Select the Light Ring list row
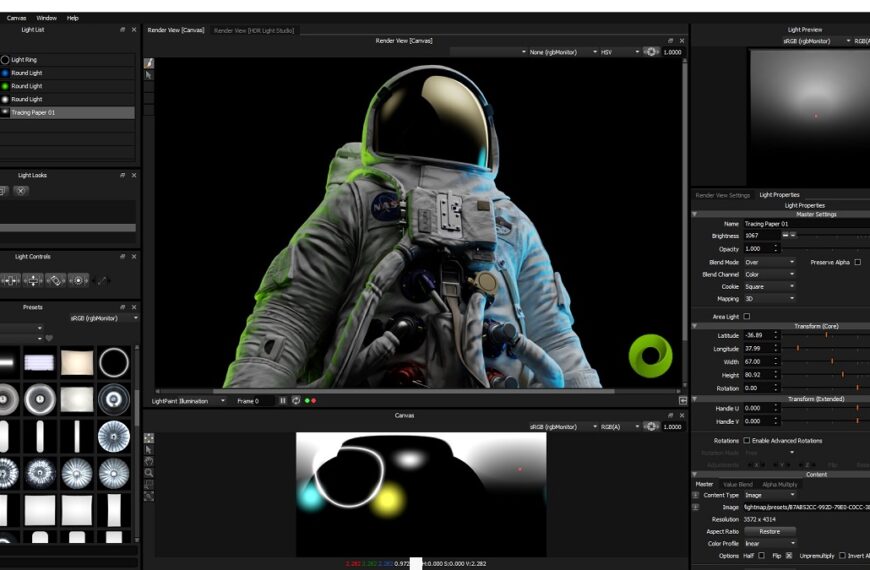The height and width of the screenshot is (570, 870). [67, 59]
